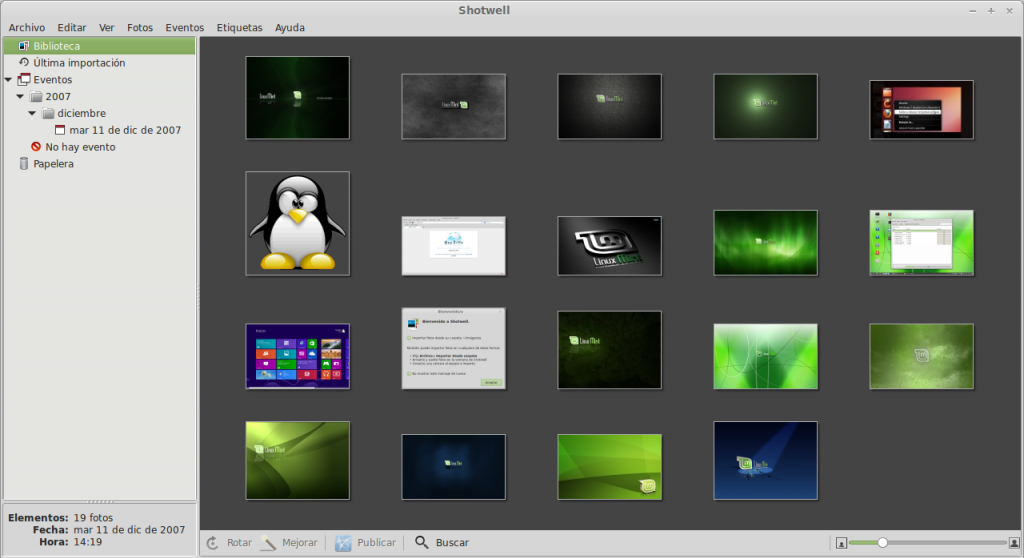Select the Windows 8 start screen thumbnail
The image size is (1024, 558).
coord(298,356)
